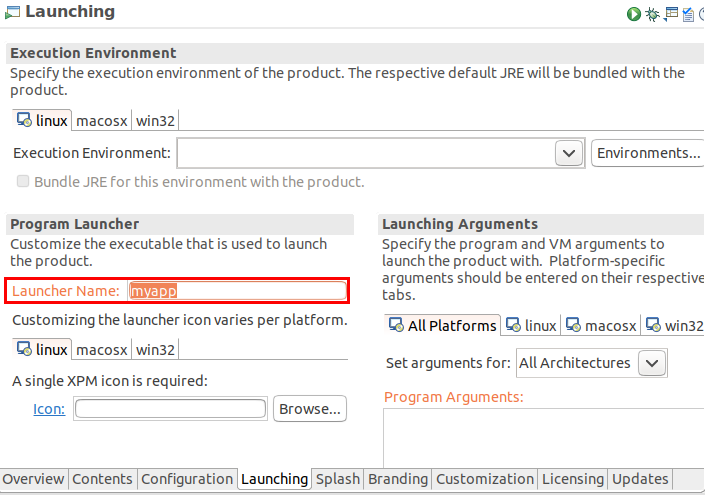Switch to the Configuration tab

(187, 479)
